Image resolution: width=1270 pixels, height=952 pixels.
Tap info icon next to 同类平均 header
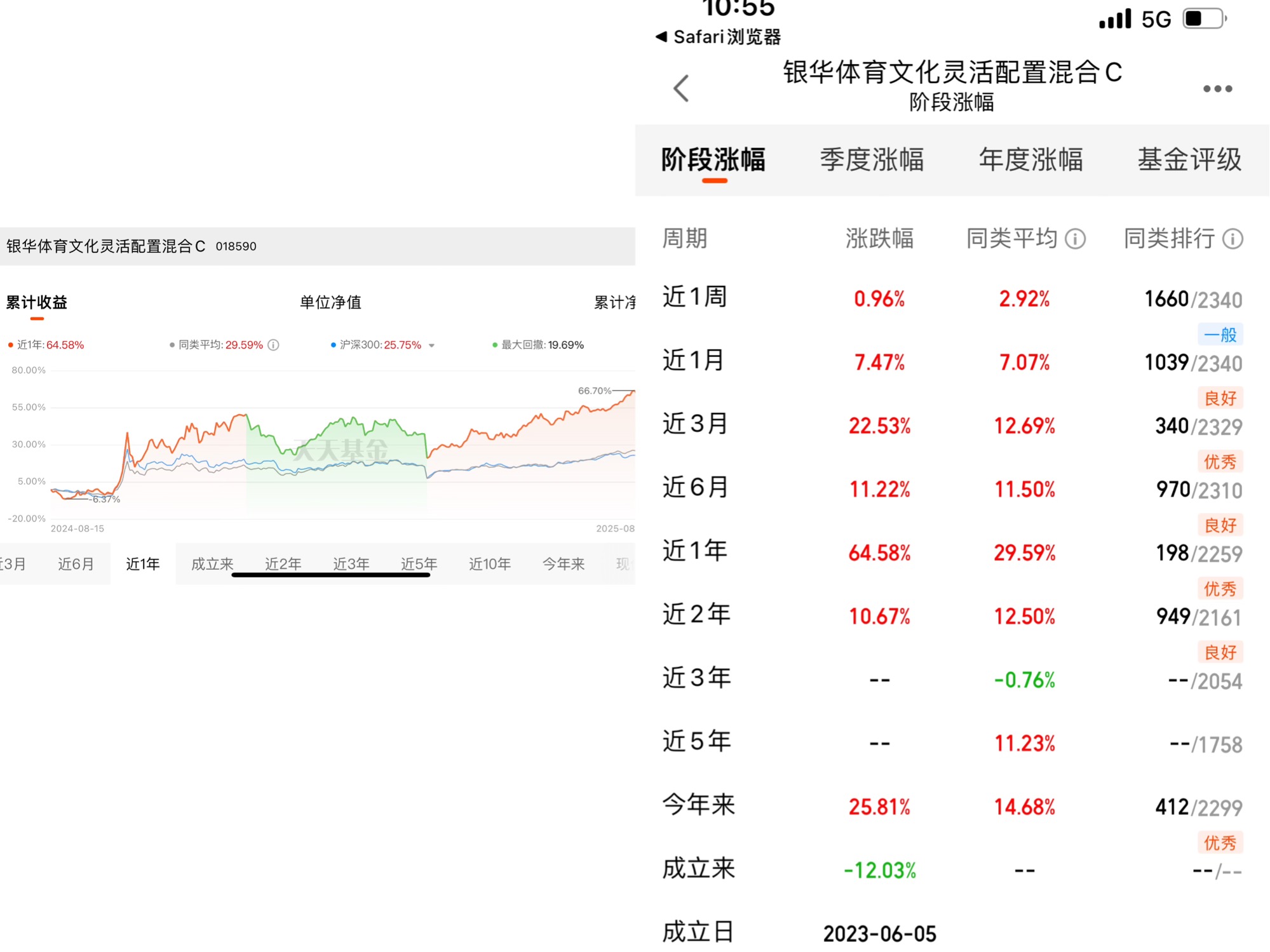pyautogui.click(x=1075, y=239)
